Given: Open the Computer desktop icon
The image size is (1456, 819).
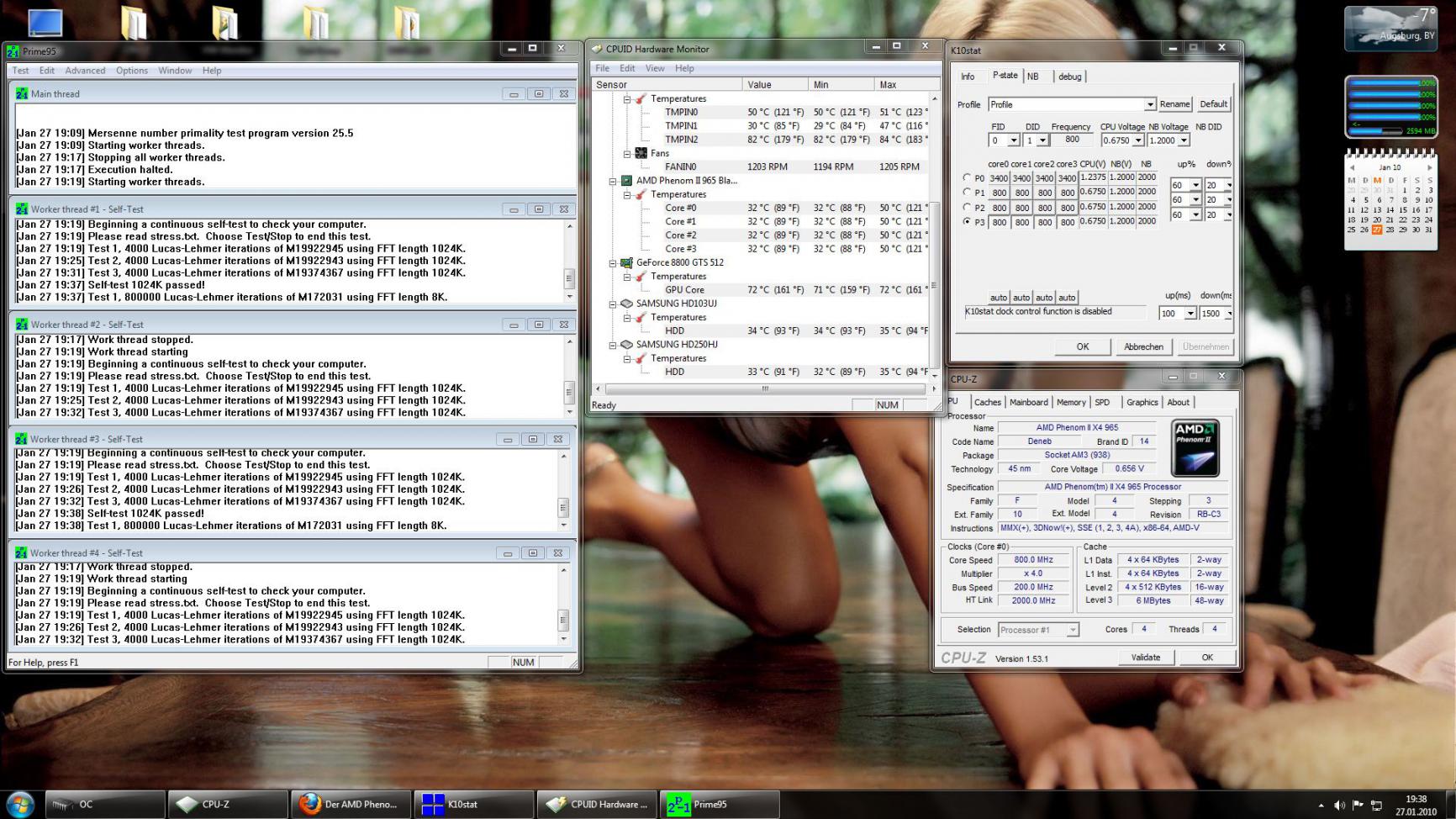Looking at the screenshot, I should point(45,23).
